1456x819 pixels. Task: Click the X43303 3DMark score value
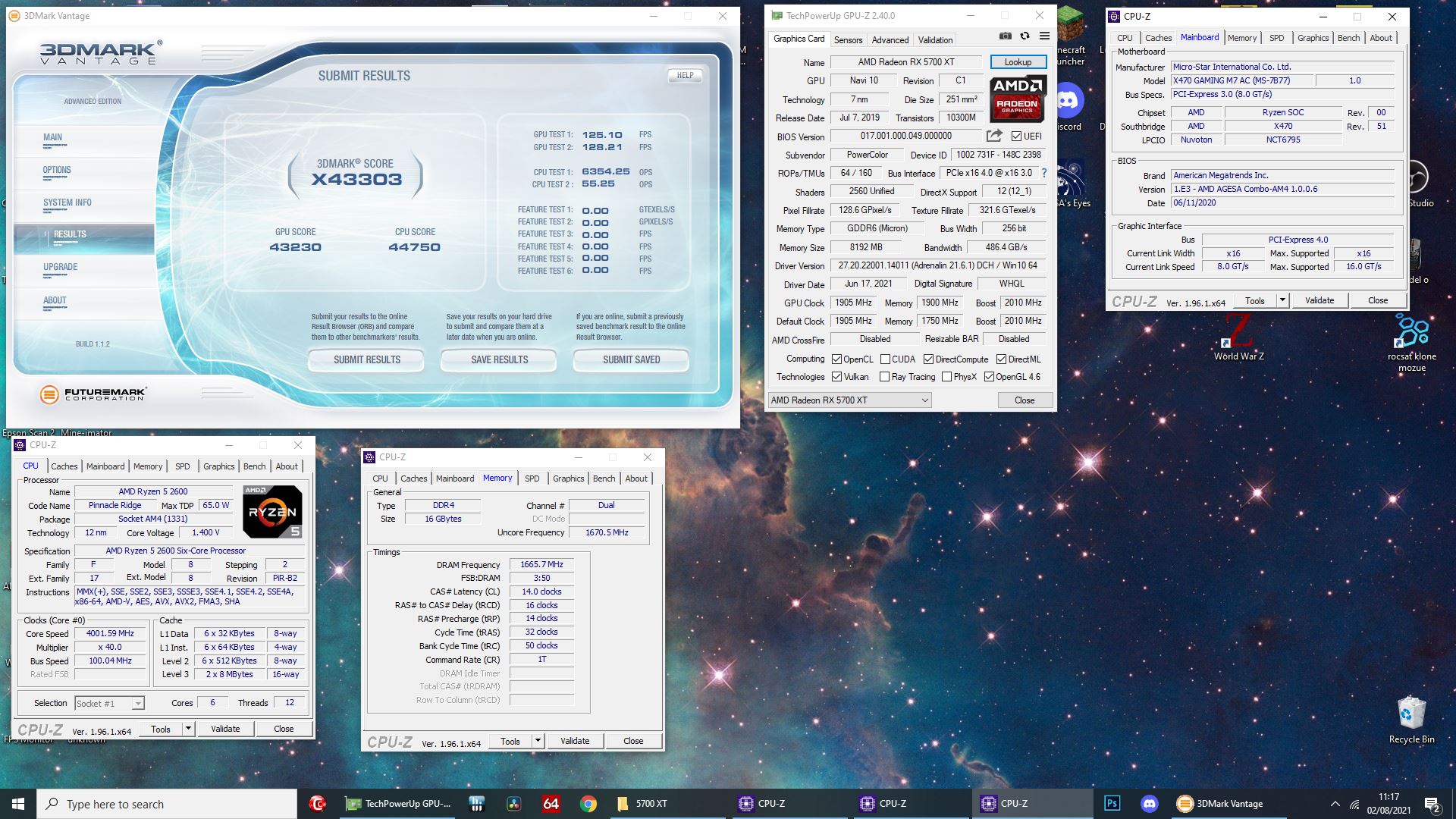click(356, 180)
